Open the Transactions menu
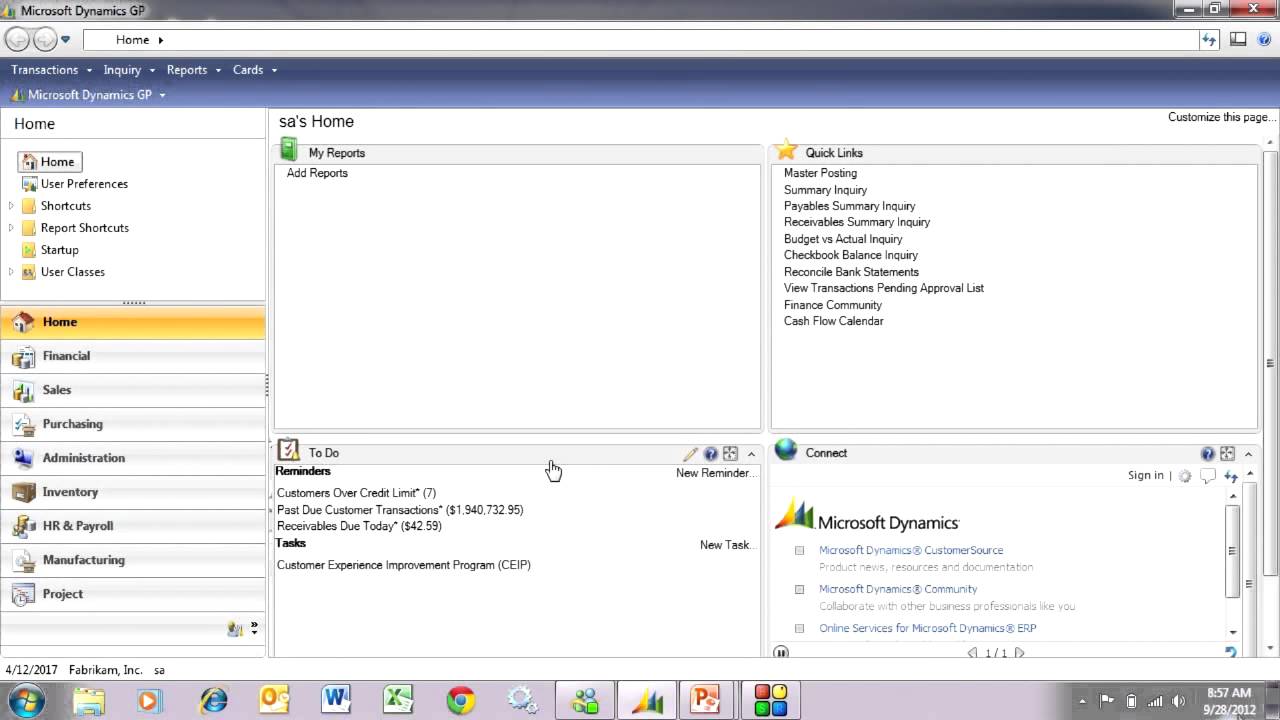 click(x=51, y=70)
